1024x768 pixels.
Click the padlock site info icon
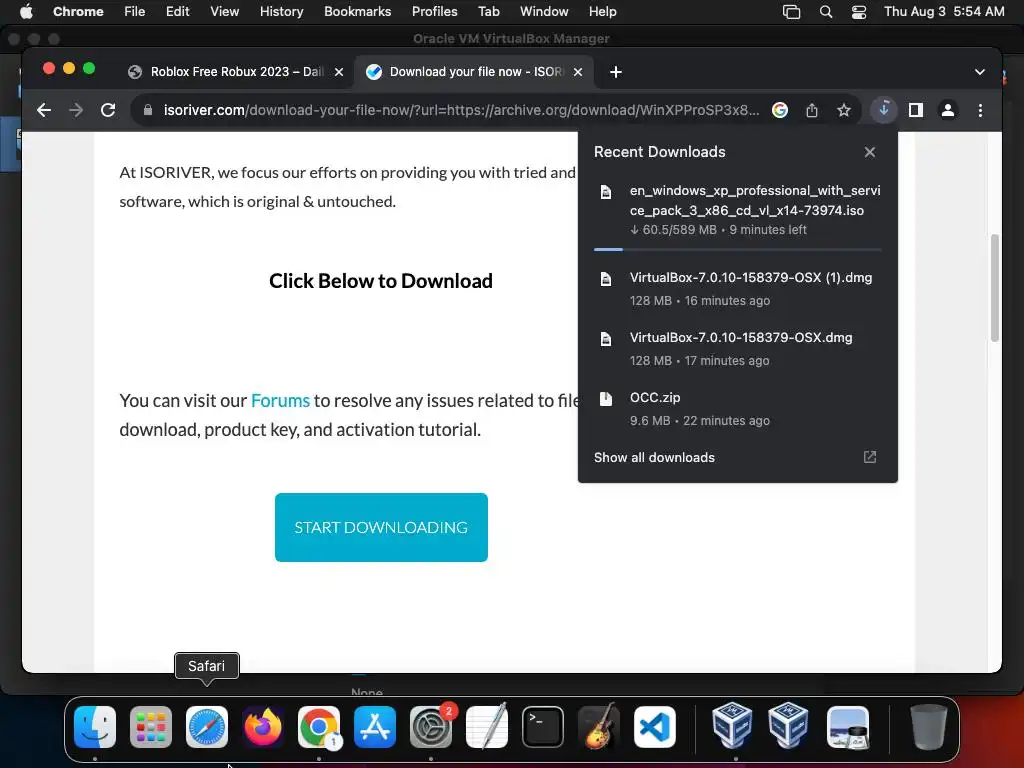[148, 110]
